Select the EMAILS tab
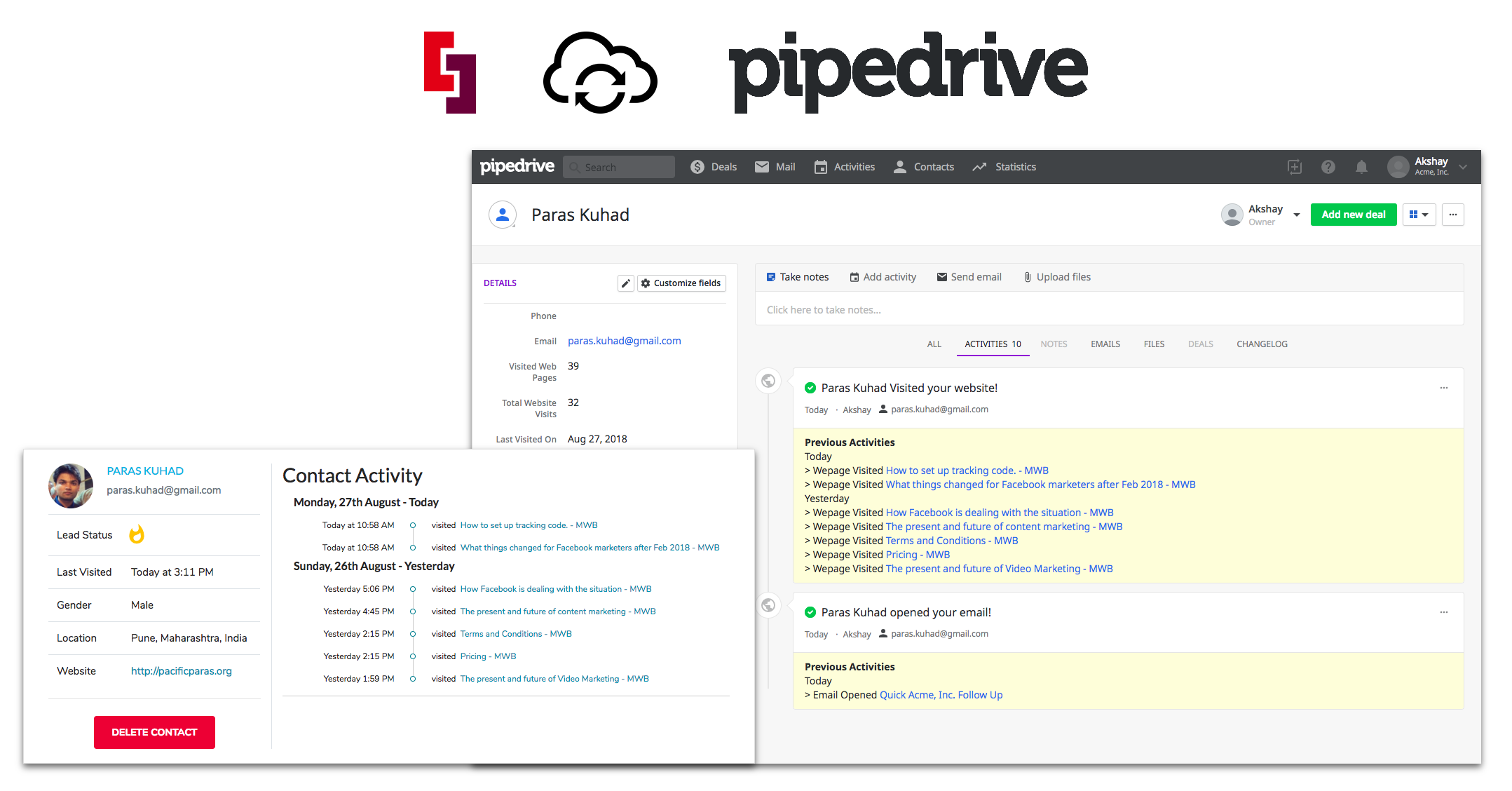The height and width of the screenshot is (791, 1512). pyautogui.click(x=1105, y=344)
